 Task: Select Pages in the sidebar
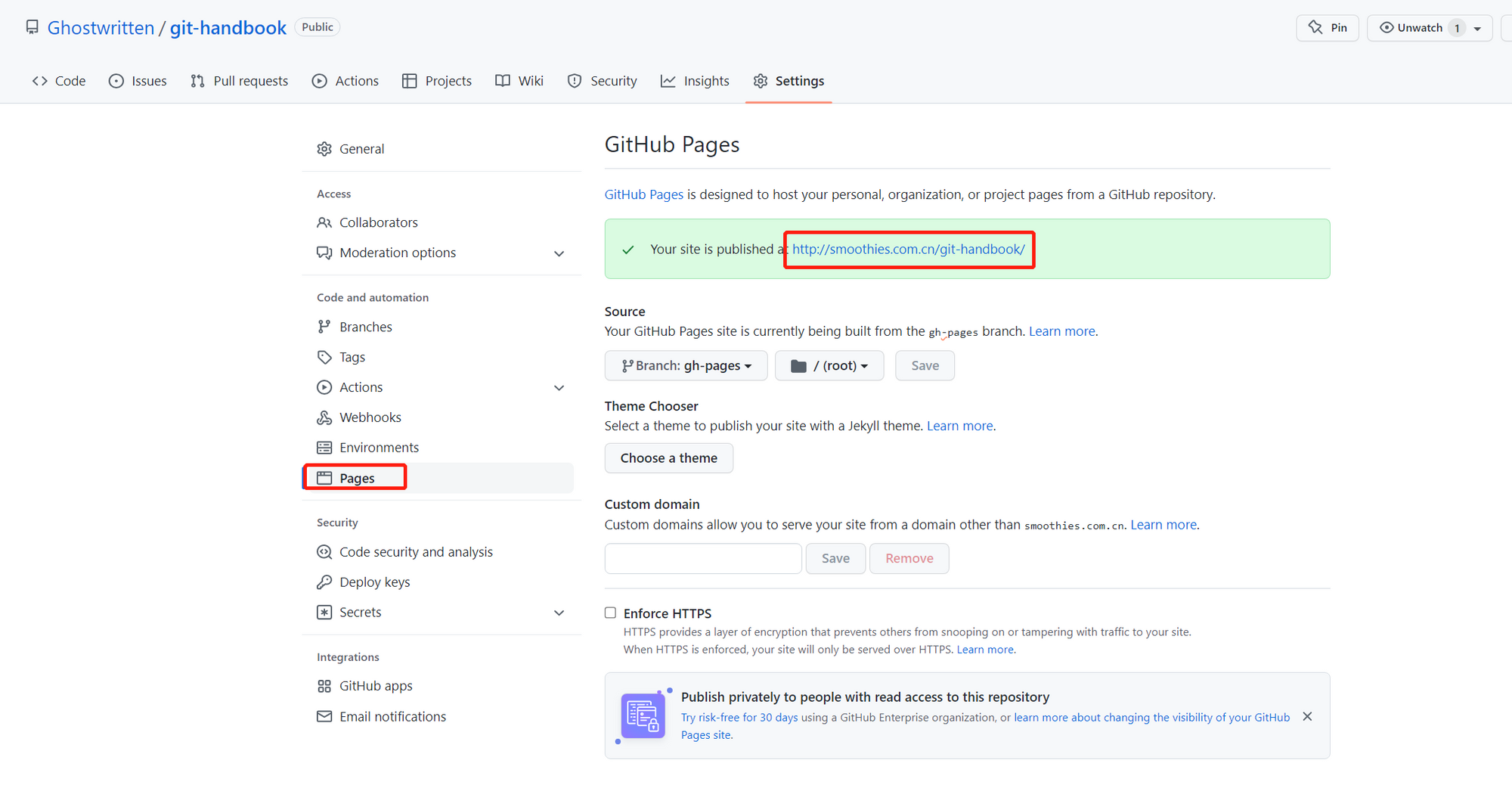click(x=438, y=478)
